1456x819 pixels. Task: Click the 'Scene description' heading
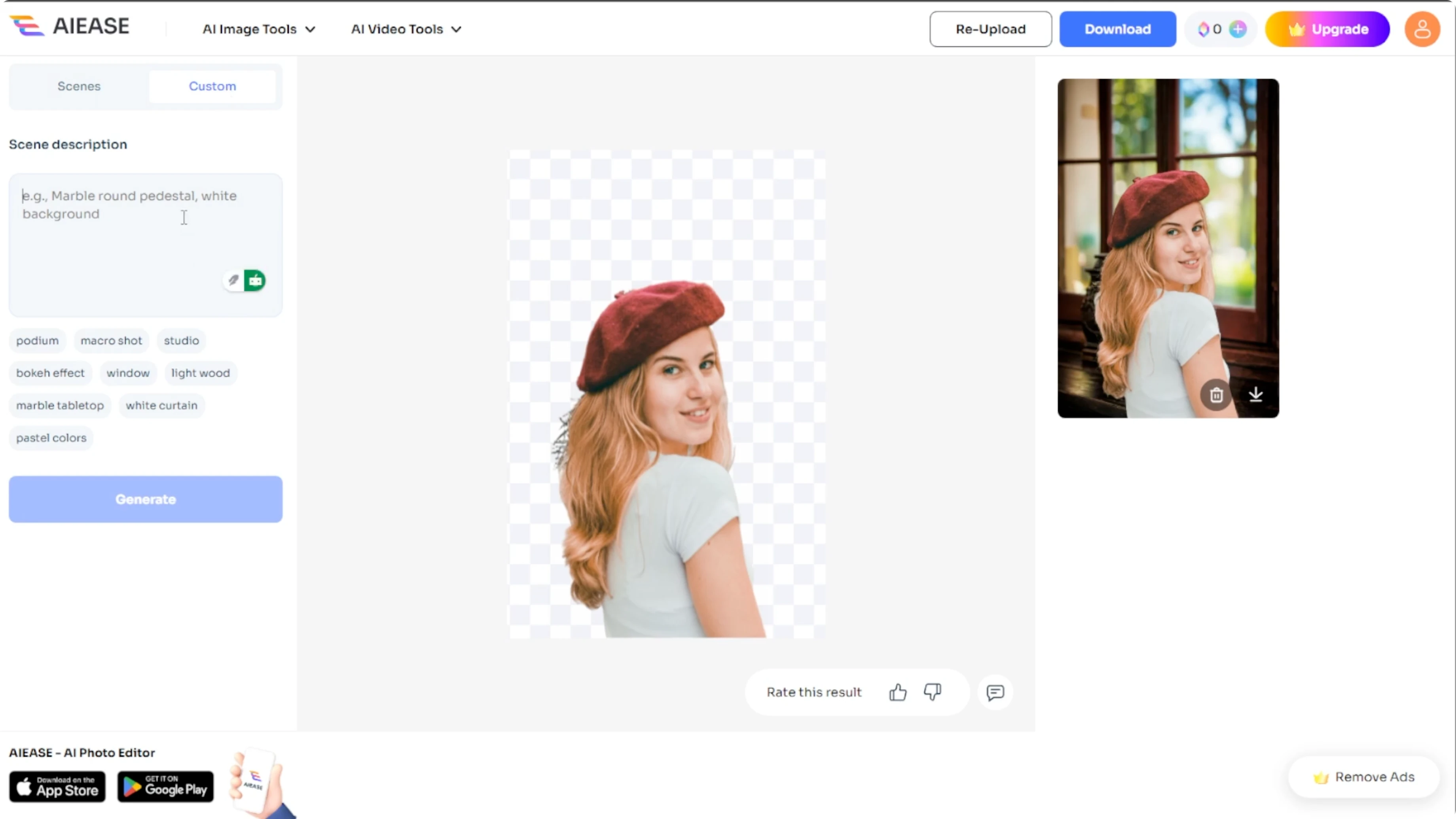click(x=68, y=145)
